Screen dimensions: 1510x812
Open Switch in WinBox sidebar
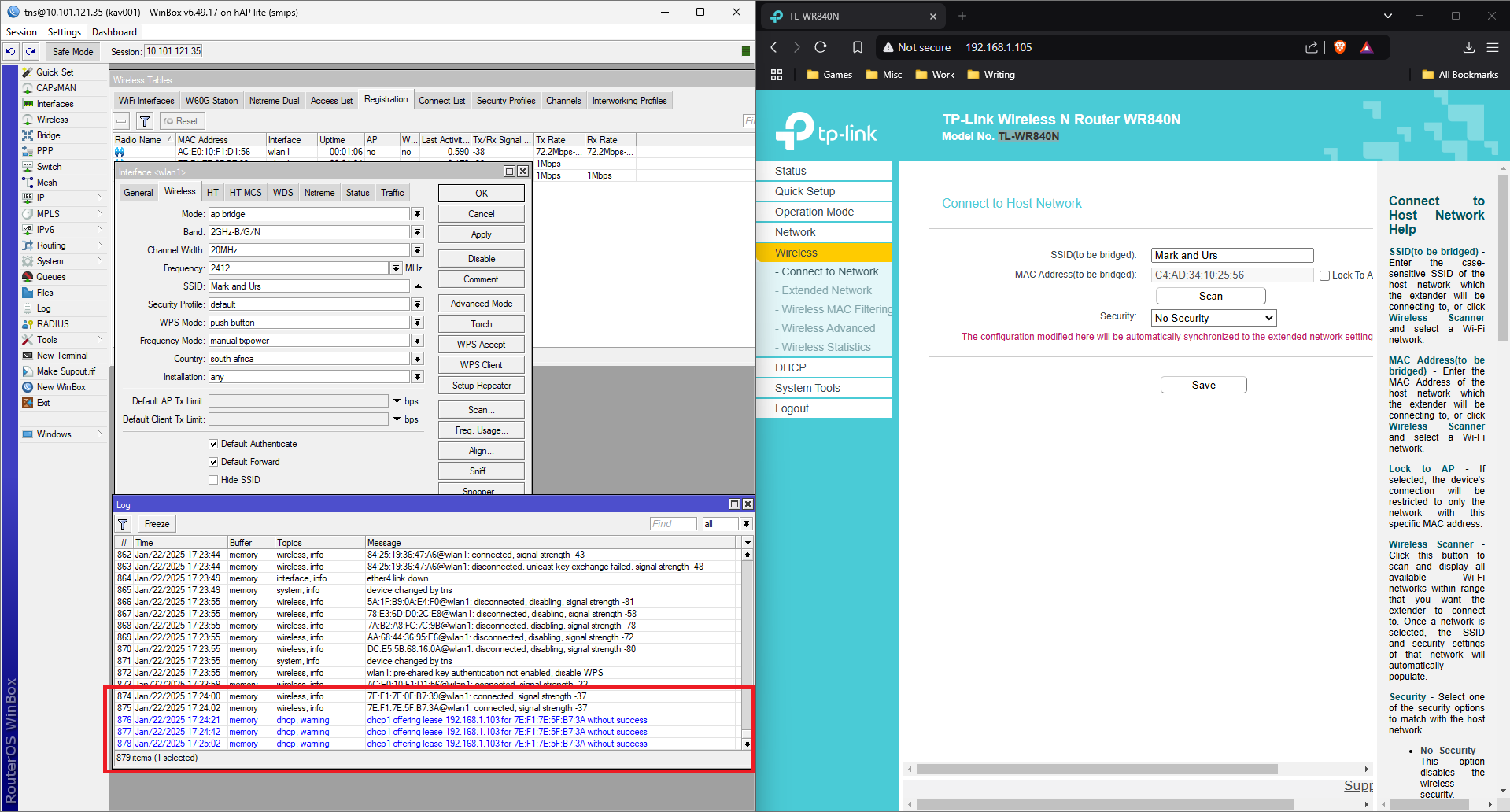click(49, 167)
